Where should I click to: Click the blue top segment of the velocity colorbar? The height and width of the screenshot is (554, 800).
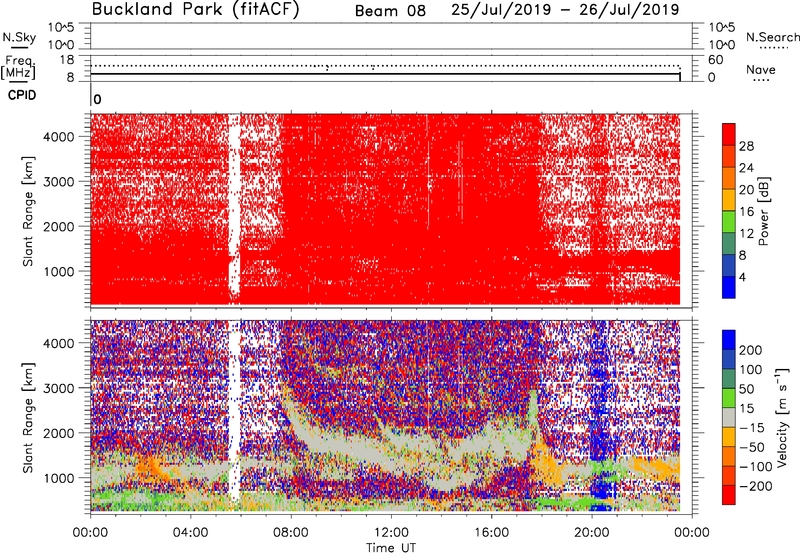click(729, 340)
